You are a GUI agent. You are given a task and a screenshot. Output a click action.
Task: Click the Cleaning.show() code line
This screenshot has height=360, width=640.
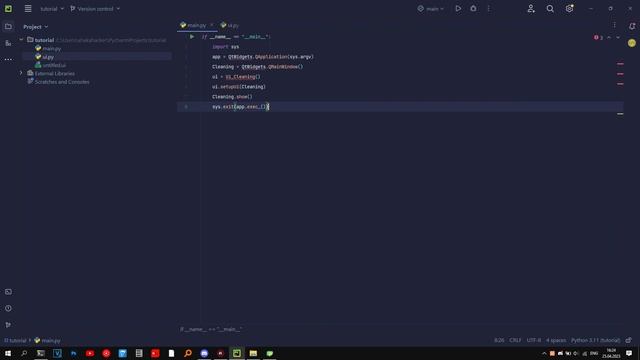coord(232,97)
